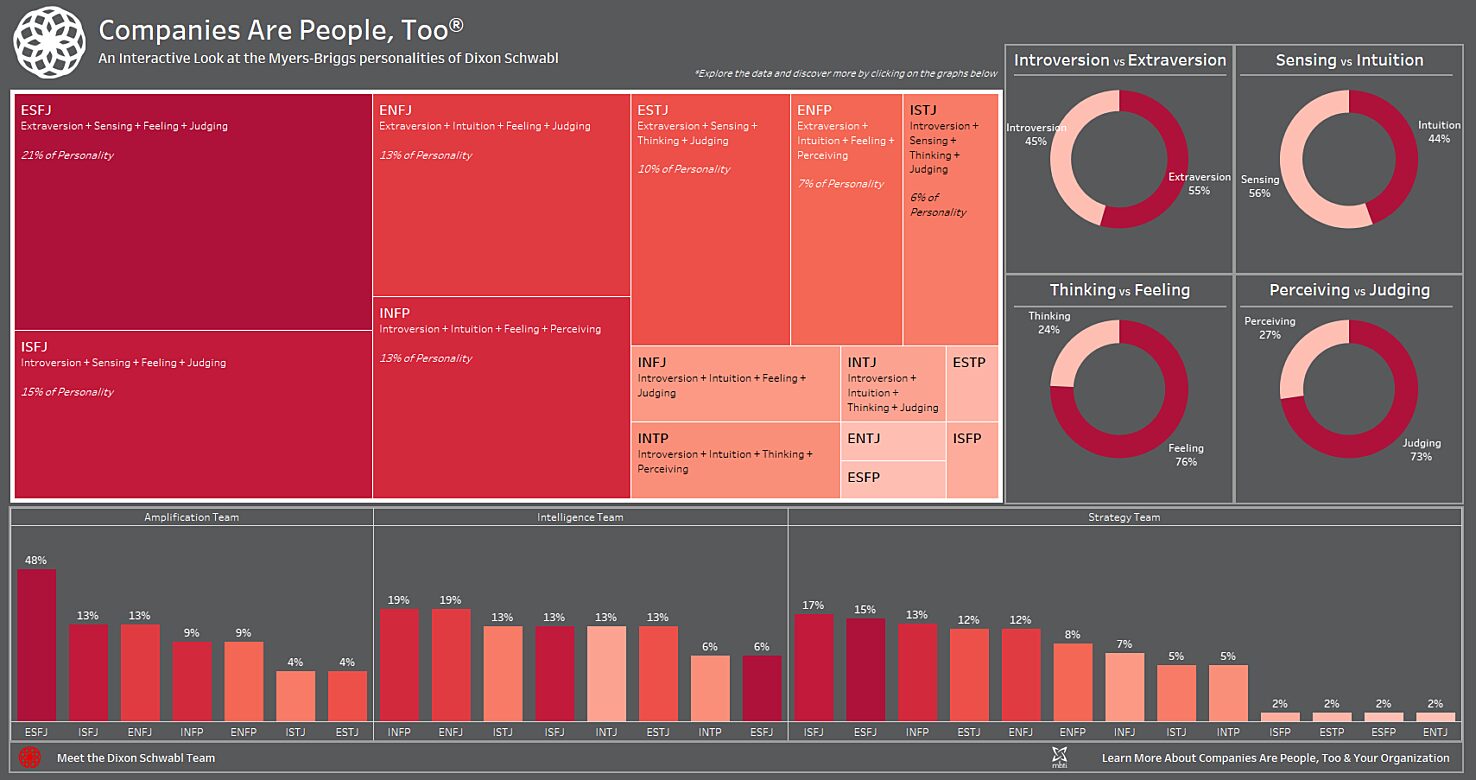Click the MBTI logo icon in footer
The width and height of the screenshot is (1476, 780).
[1059, 757]
